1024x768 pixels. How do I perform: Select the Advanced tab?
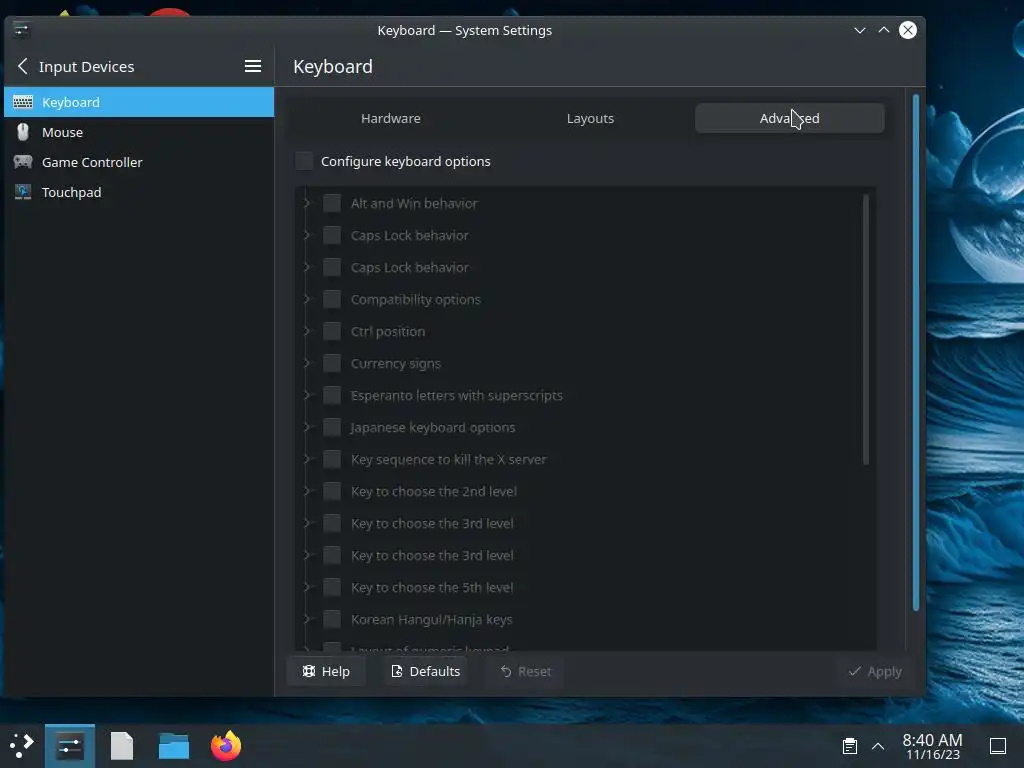coord(790,118)
